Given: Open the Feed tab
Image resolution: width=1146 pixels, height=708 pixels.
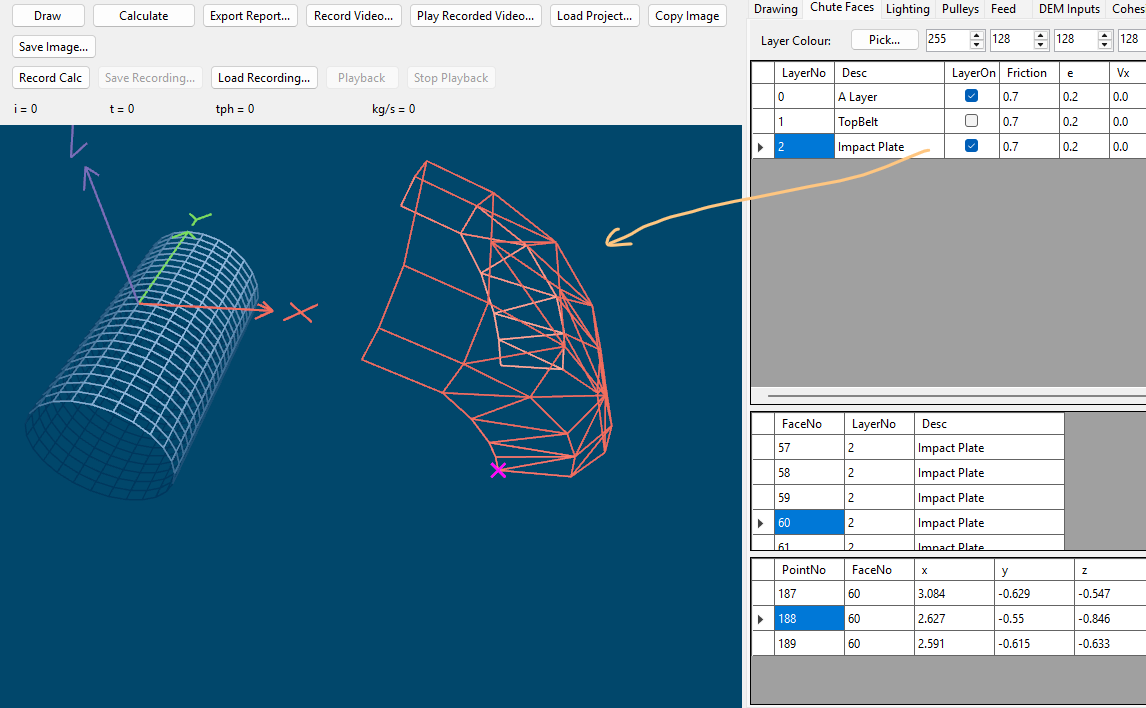Looking at the screenshot, I should (1003, 9).
